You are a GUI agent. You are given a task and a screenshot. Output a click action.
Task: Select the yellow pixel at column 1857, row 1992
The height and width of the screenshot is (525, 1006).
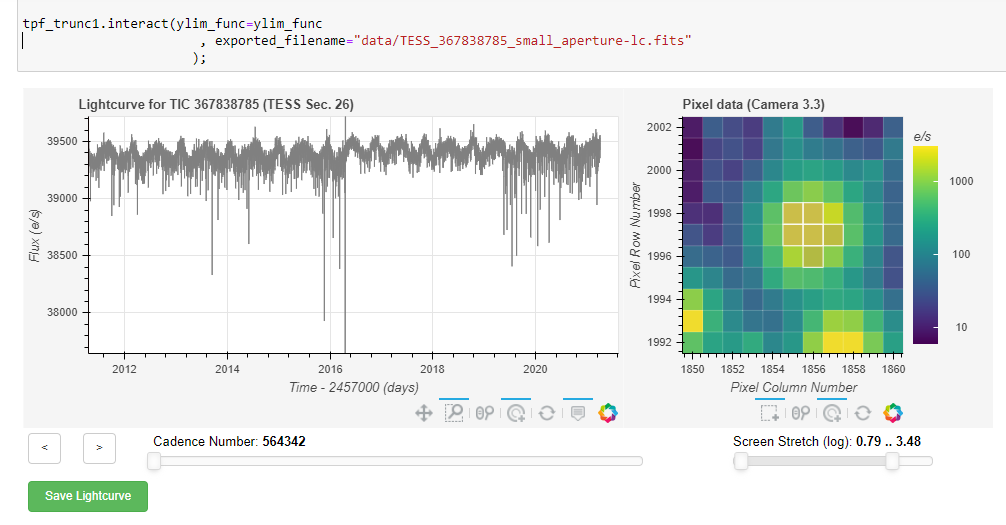[x=833, y=342]
